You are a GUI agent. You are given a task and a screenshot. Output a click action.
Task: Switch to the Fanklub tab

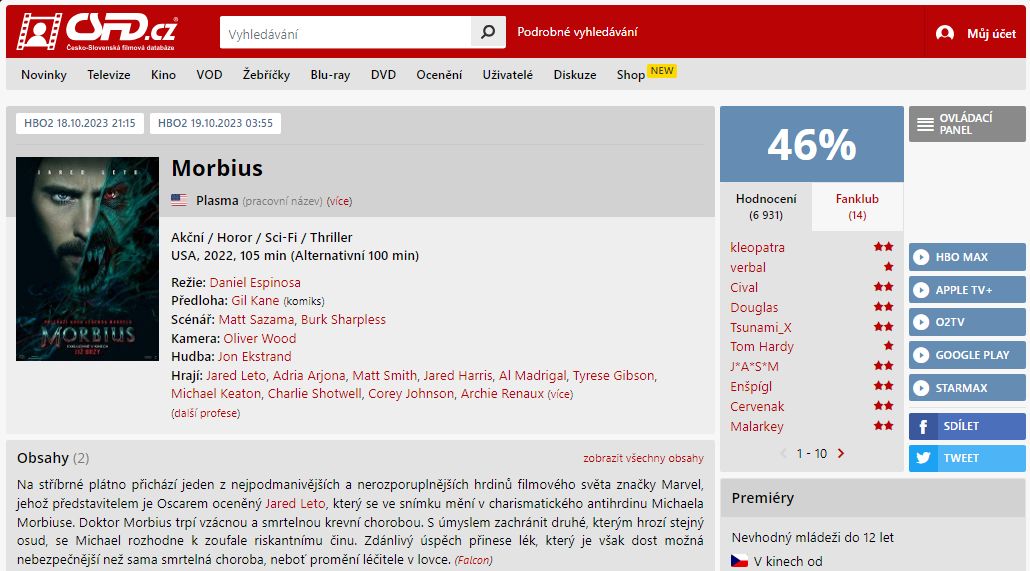click(x=857, y=206)
